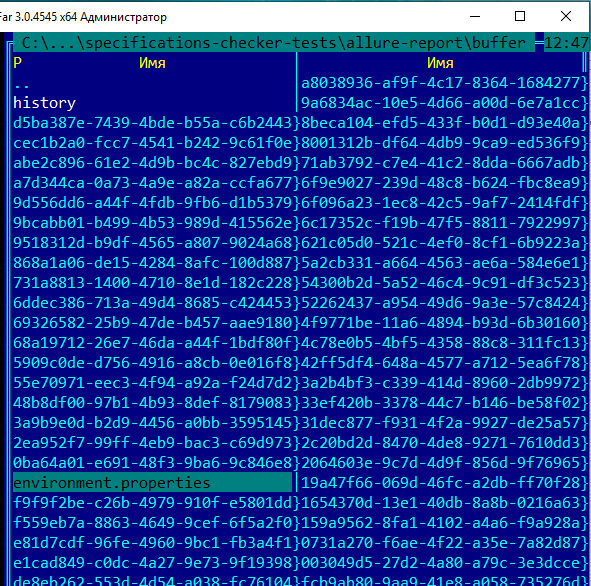Select file a7d344ca-0a73-4a9e-a82a-ccfa677

pyautogui.click(x=152, y=183)
